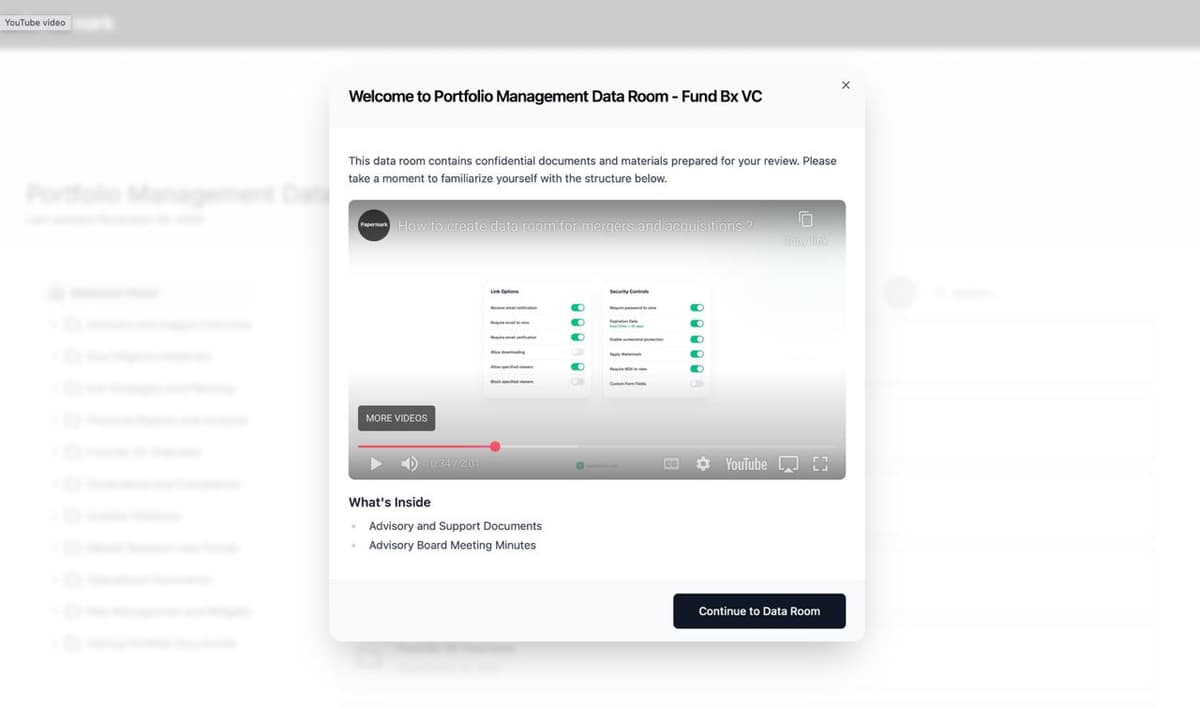Click the sidebar search magnifier icon
The image size is (1200, 709).
pyautogui.click(x=940, y=293)
